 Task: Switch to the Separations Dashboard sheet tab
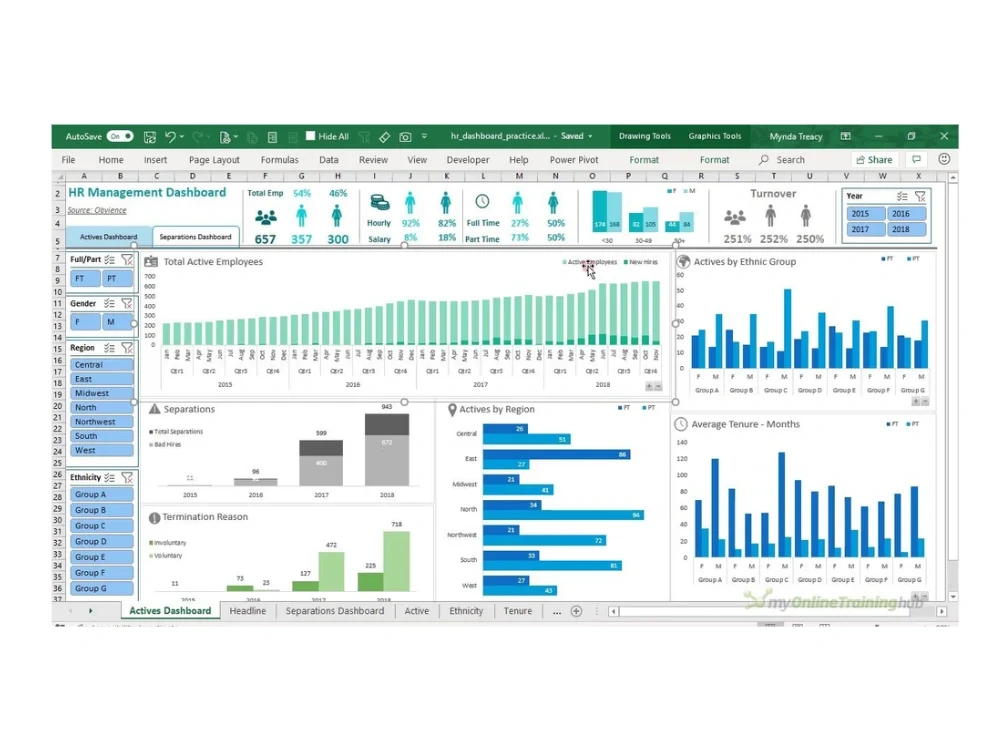[335, 611]
